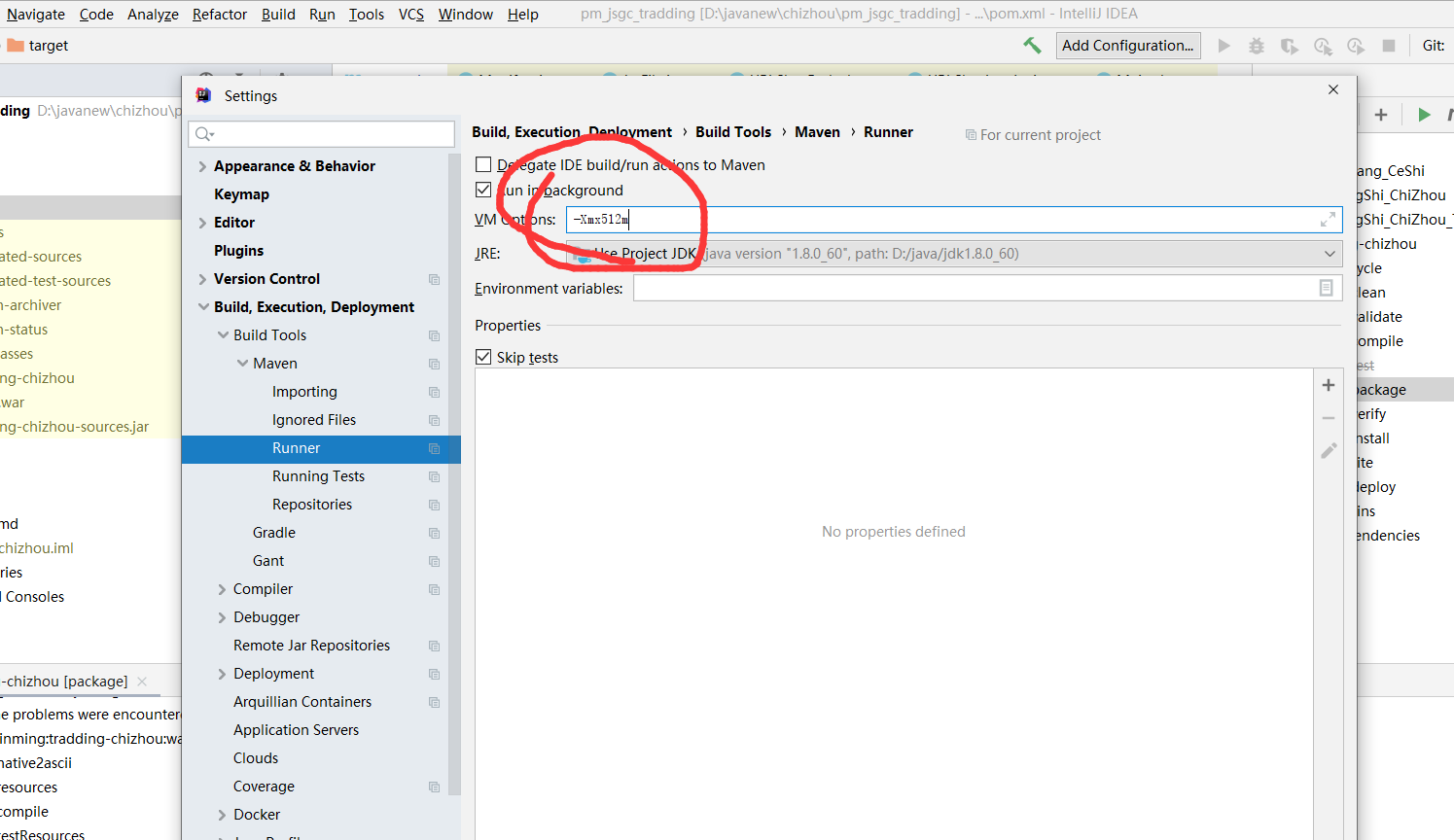
Task: Open the Profiler clock icon
Action: (x=1323, y=46)
